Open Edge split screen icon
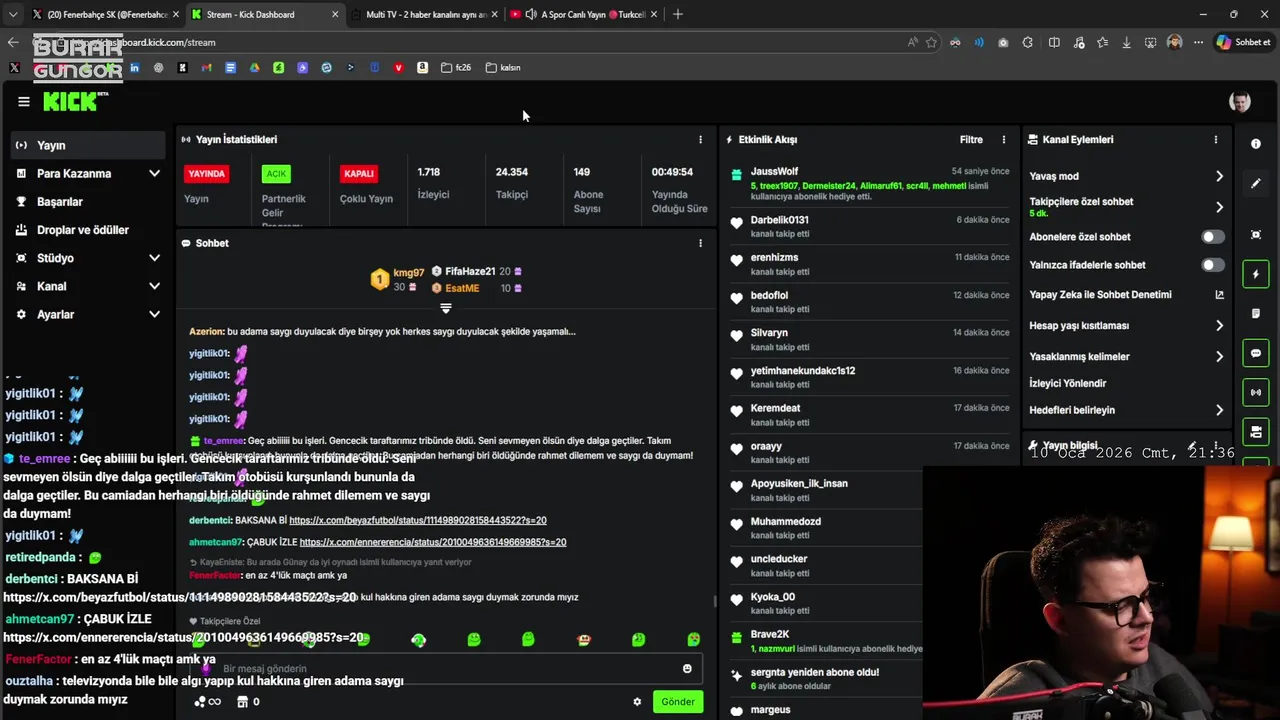1280x720 pixels. pyautogui.click(x=1054, y=42)
